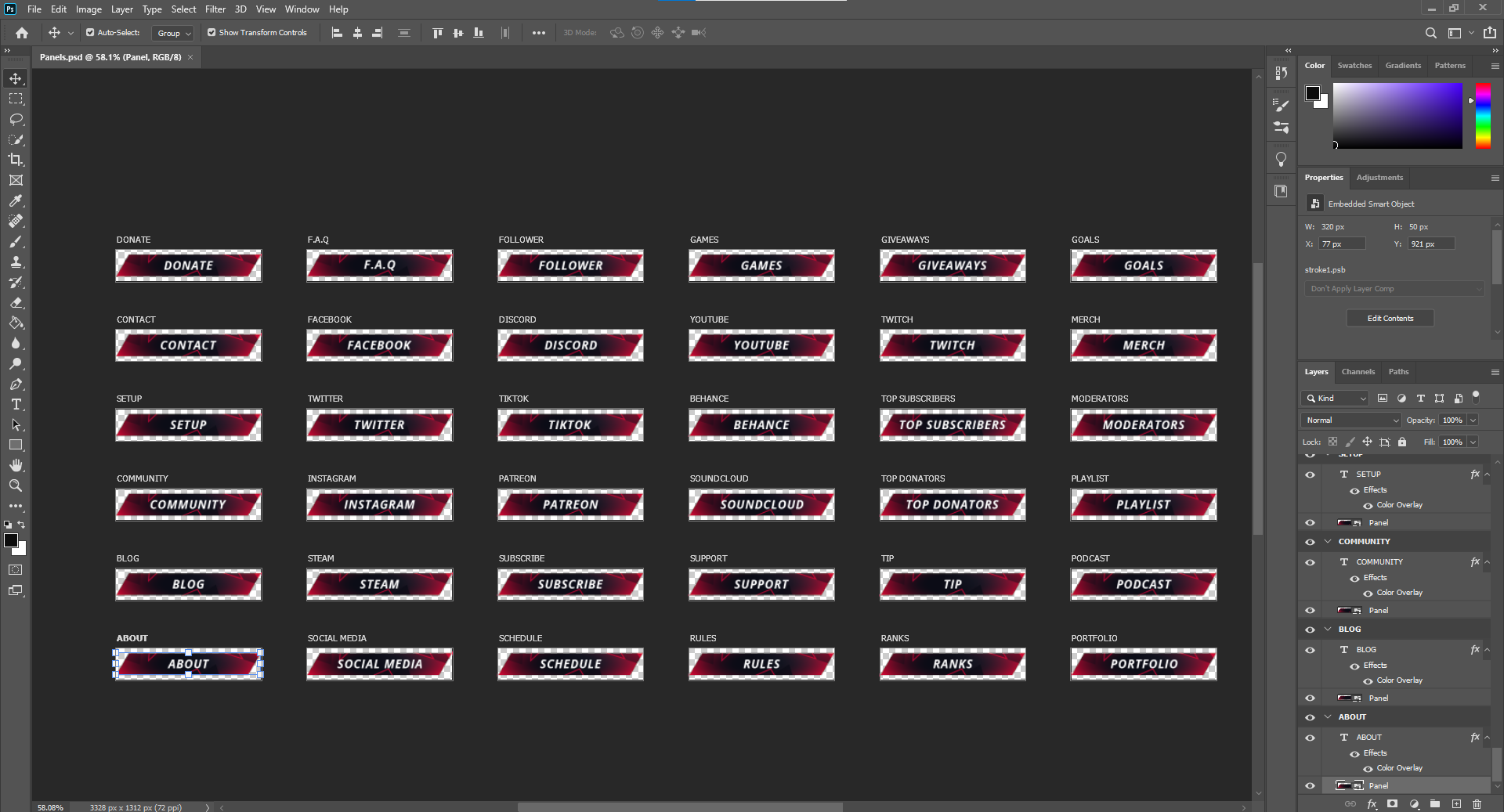Select the Hand tool

coord(16,465)
